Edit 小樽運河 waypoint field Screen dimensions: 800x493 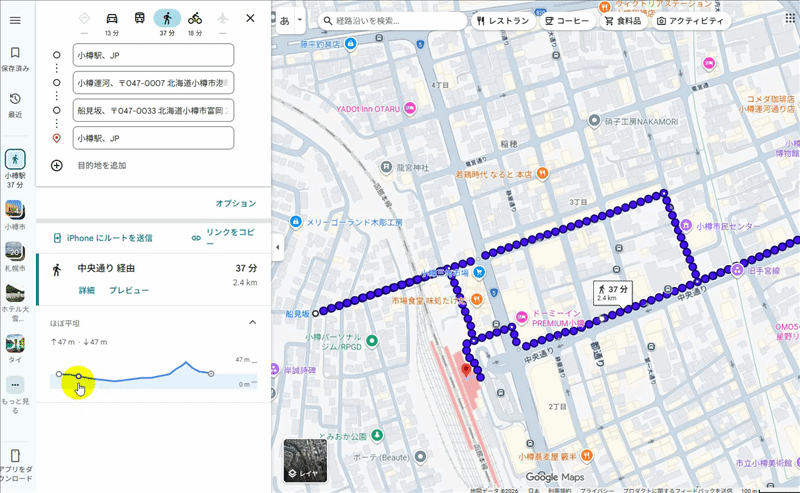click(153, 83)
